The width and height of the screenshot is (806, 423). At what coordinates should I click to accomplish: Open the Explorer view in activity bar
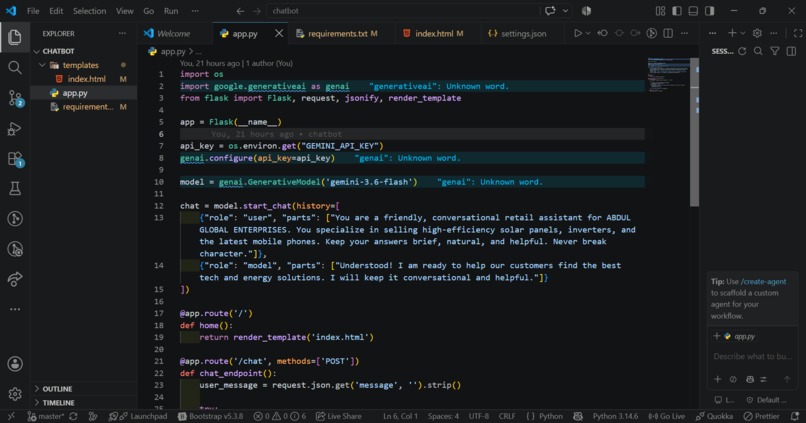click(14, 37)
